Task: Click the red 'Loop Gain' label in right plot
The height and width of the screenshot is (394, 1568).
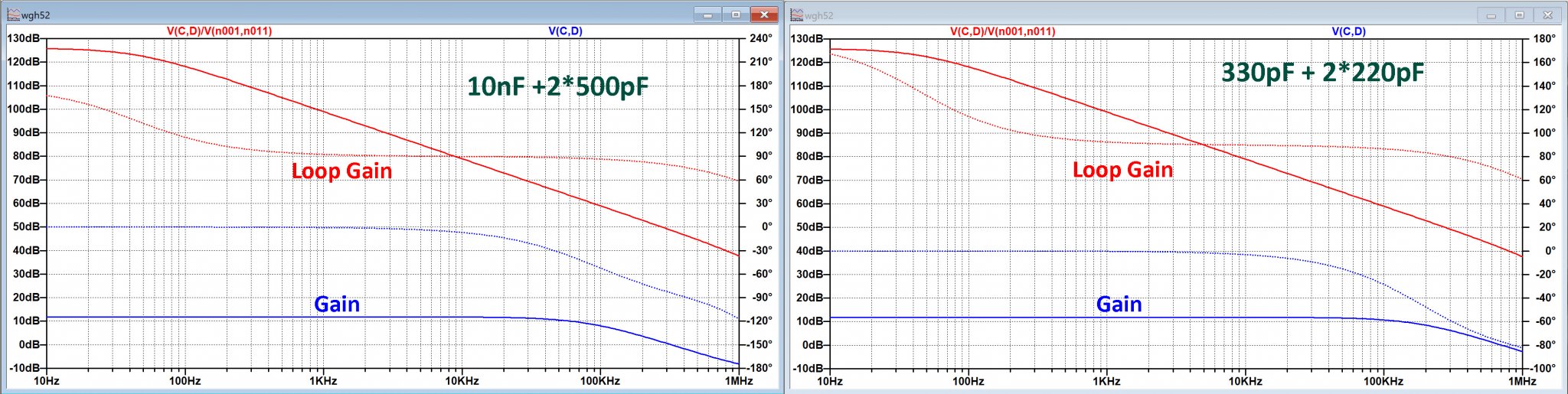Action: [1122, 170]
